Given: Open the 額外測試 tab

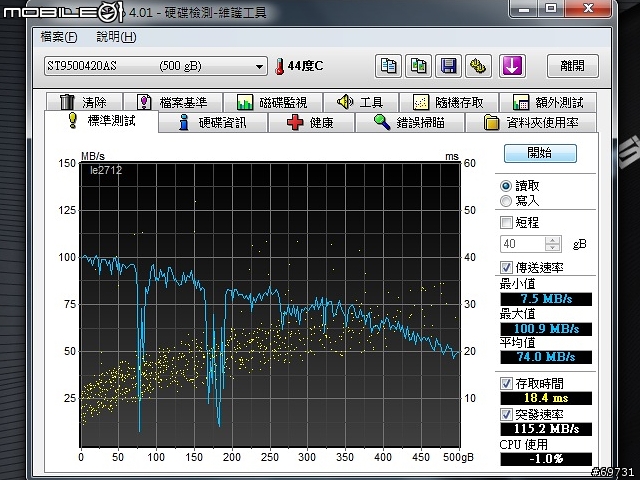Looking at the screenshot, I should tap(548, 102).
